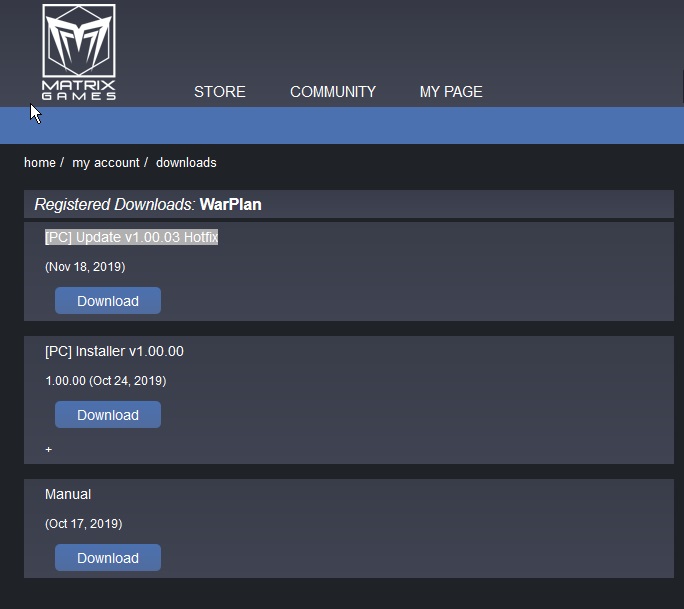684x609 pixels.
Task: Click the Matrix Games logo
Action: click(x=79, y=52)
